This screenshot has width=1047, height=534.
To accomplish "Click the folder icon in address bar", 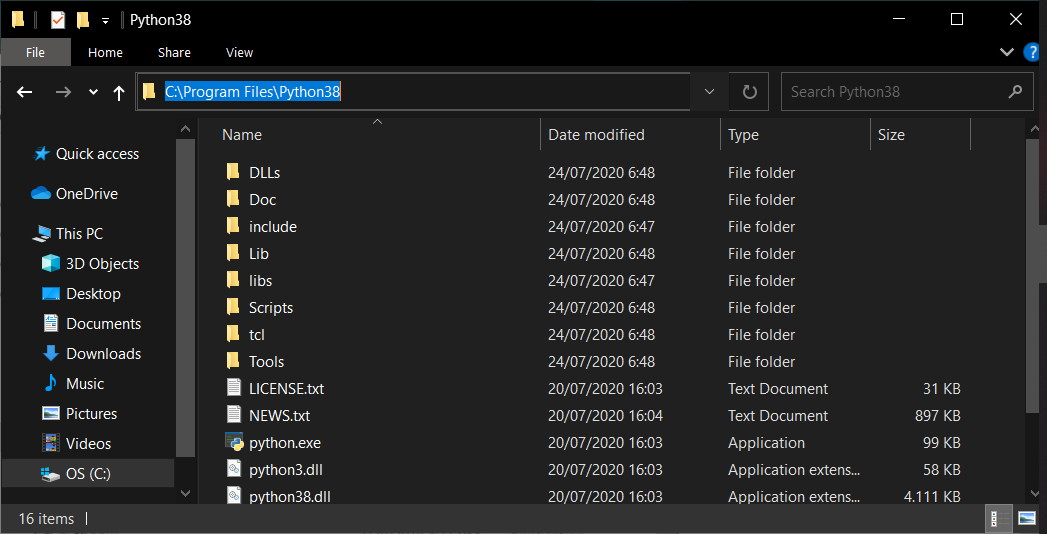I will coord(150,91).
